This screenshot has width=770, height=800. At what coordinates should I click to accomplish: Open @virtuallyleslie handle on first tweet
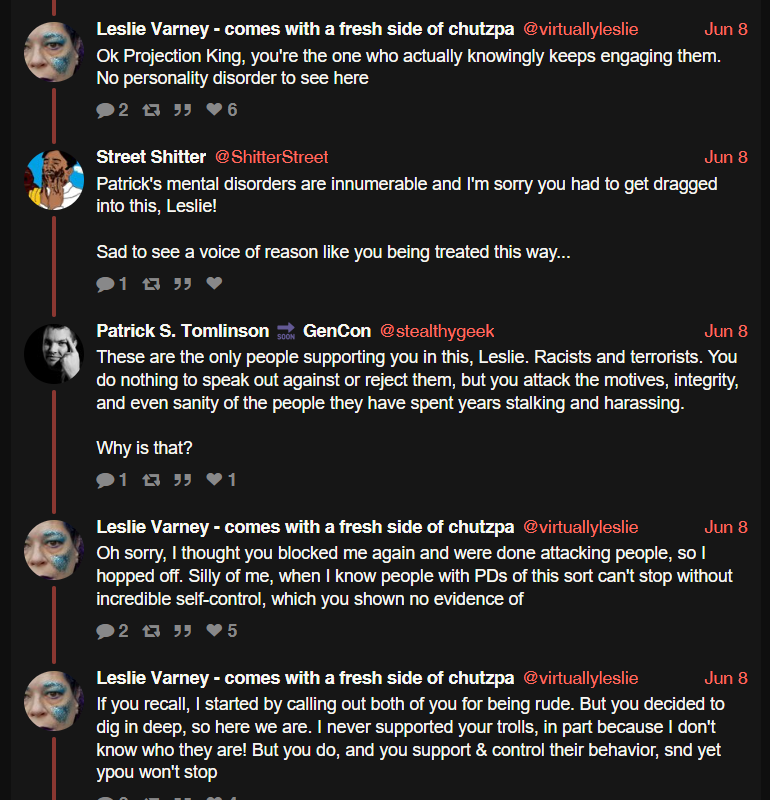point(581,29)
